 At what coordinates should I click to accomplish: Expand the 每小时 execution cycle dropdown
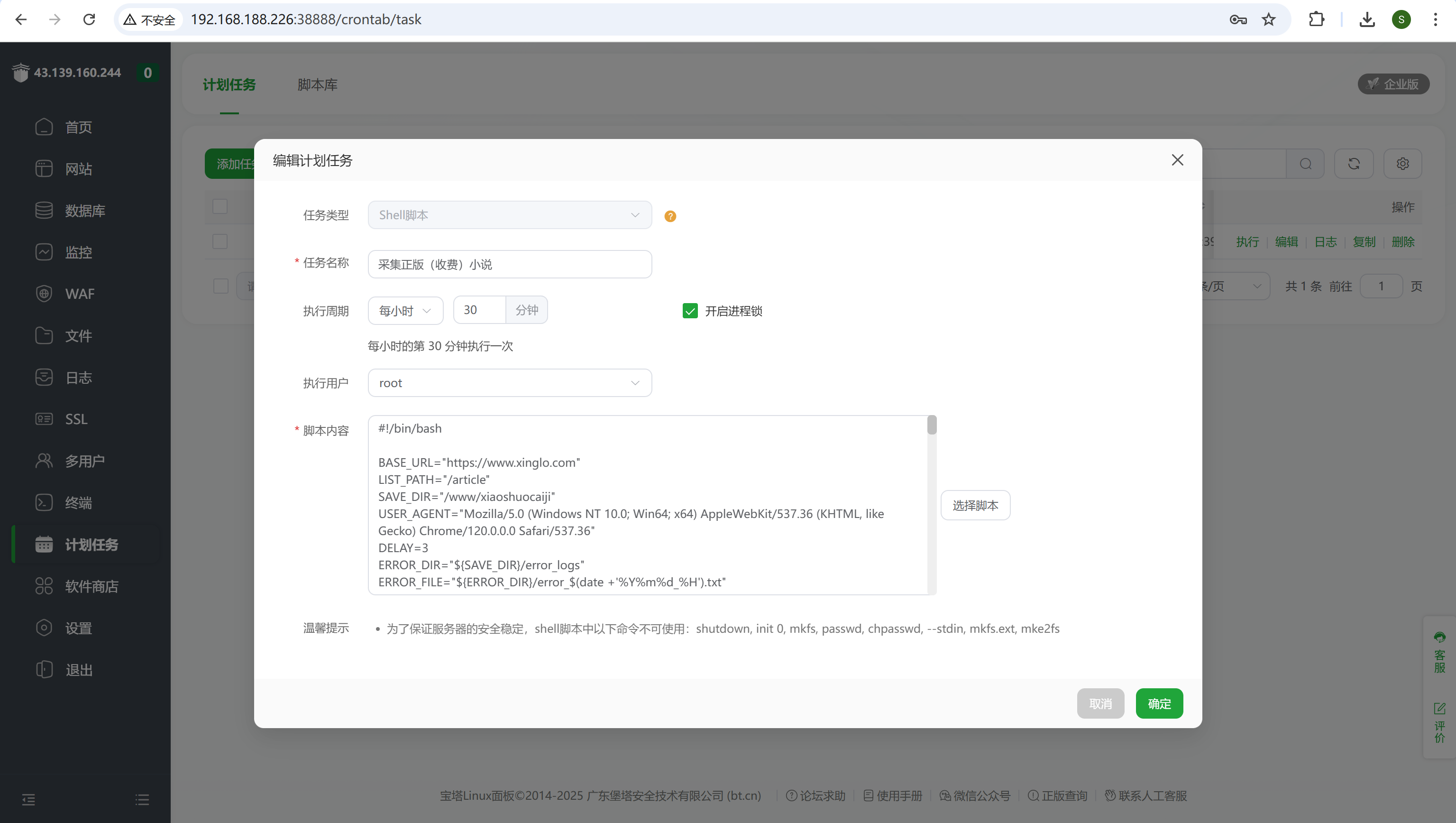pos(405,311)
